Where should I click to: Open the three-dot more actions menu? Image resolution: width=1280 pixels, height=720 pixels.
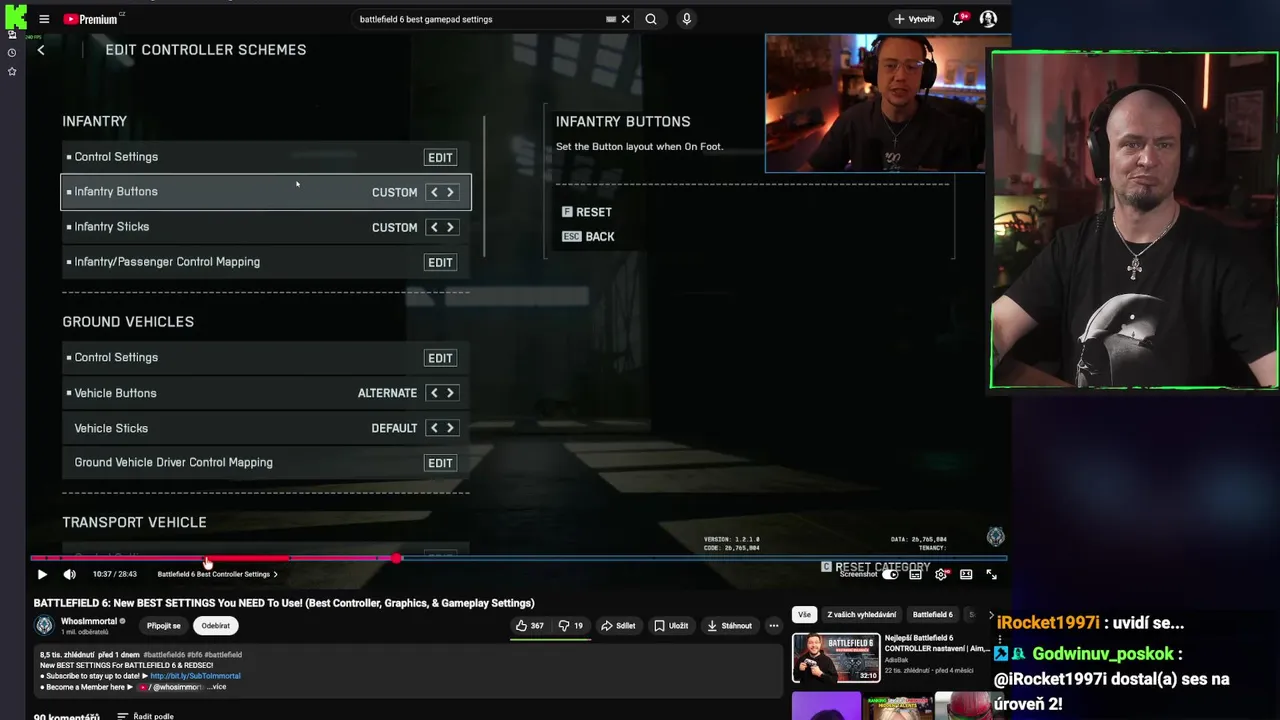(773, 626)
